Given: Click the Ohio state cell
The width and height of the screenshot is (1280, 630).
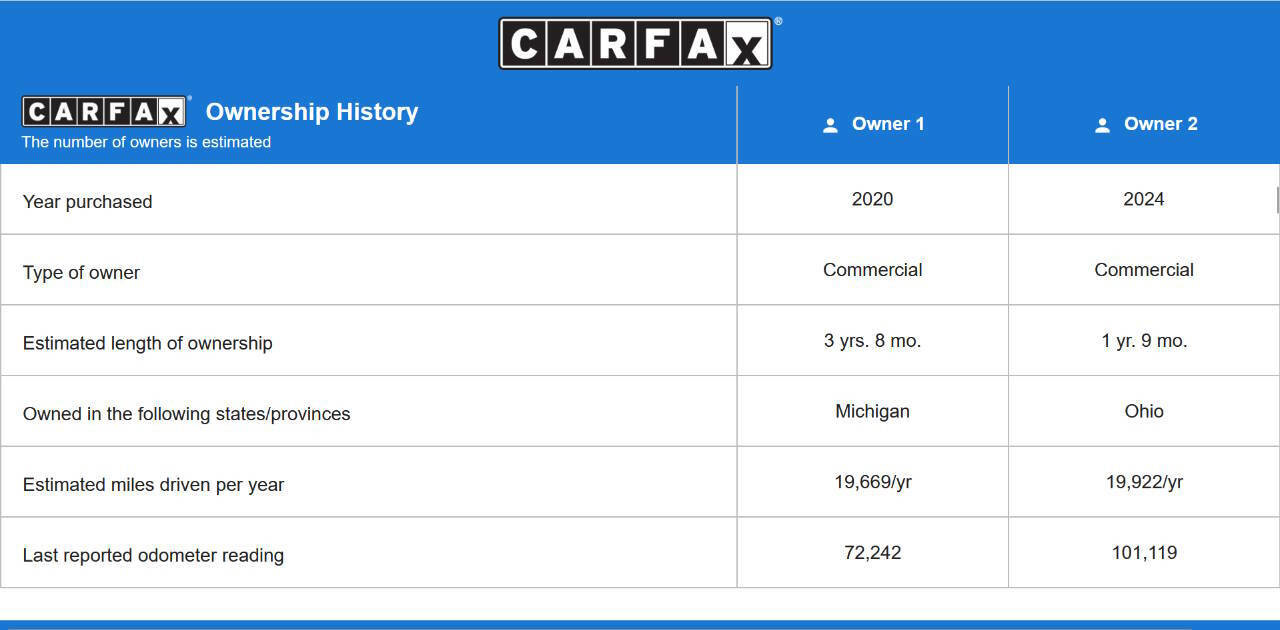Looking at the screenshot, I should (x=1143, y=411).
